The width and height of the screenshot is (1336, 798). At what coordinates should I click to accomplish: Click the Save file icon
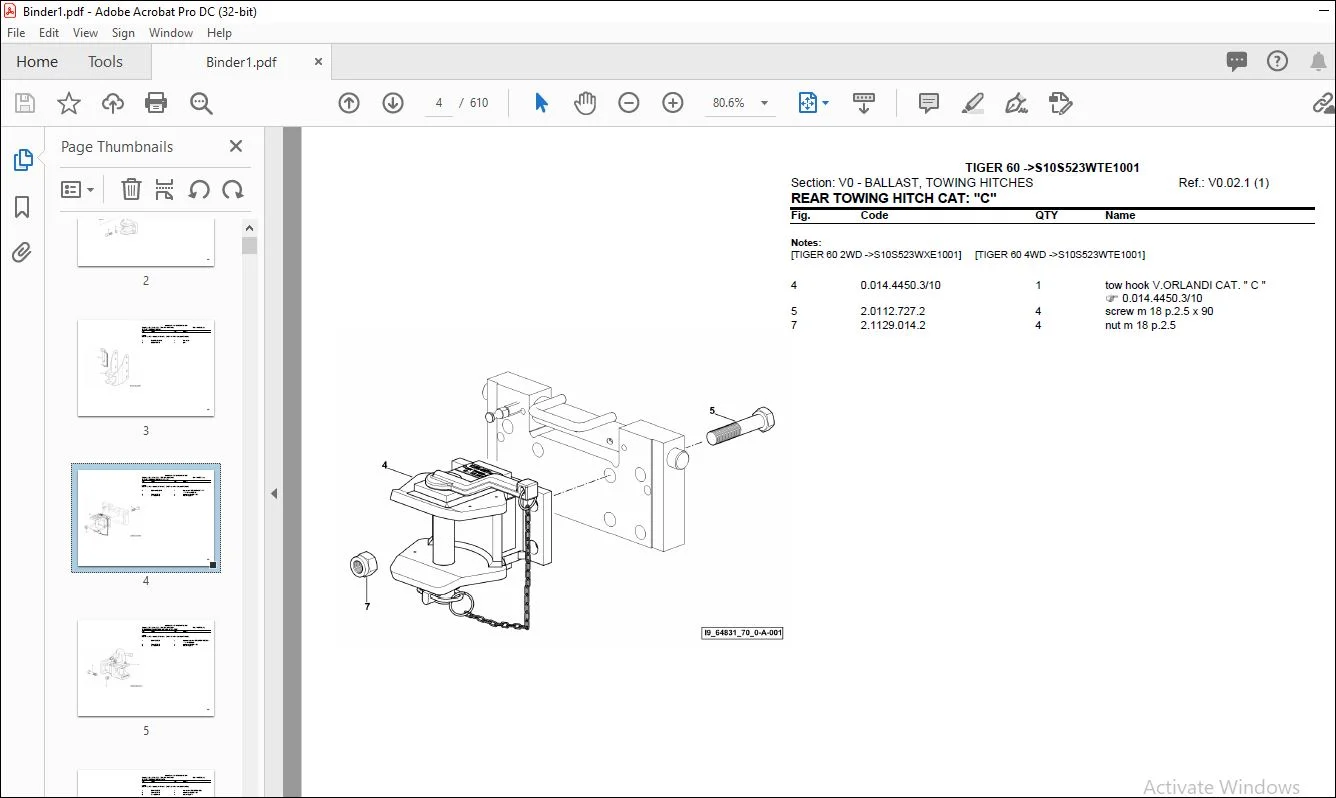coord(25,103)
